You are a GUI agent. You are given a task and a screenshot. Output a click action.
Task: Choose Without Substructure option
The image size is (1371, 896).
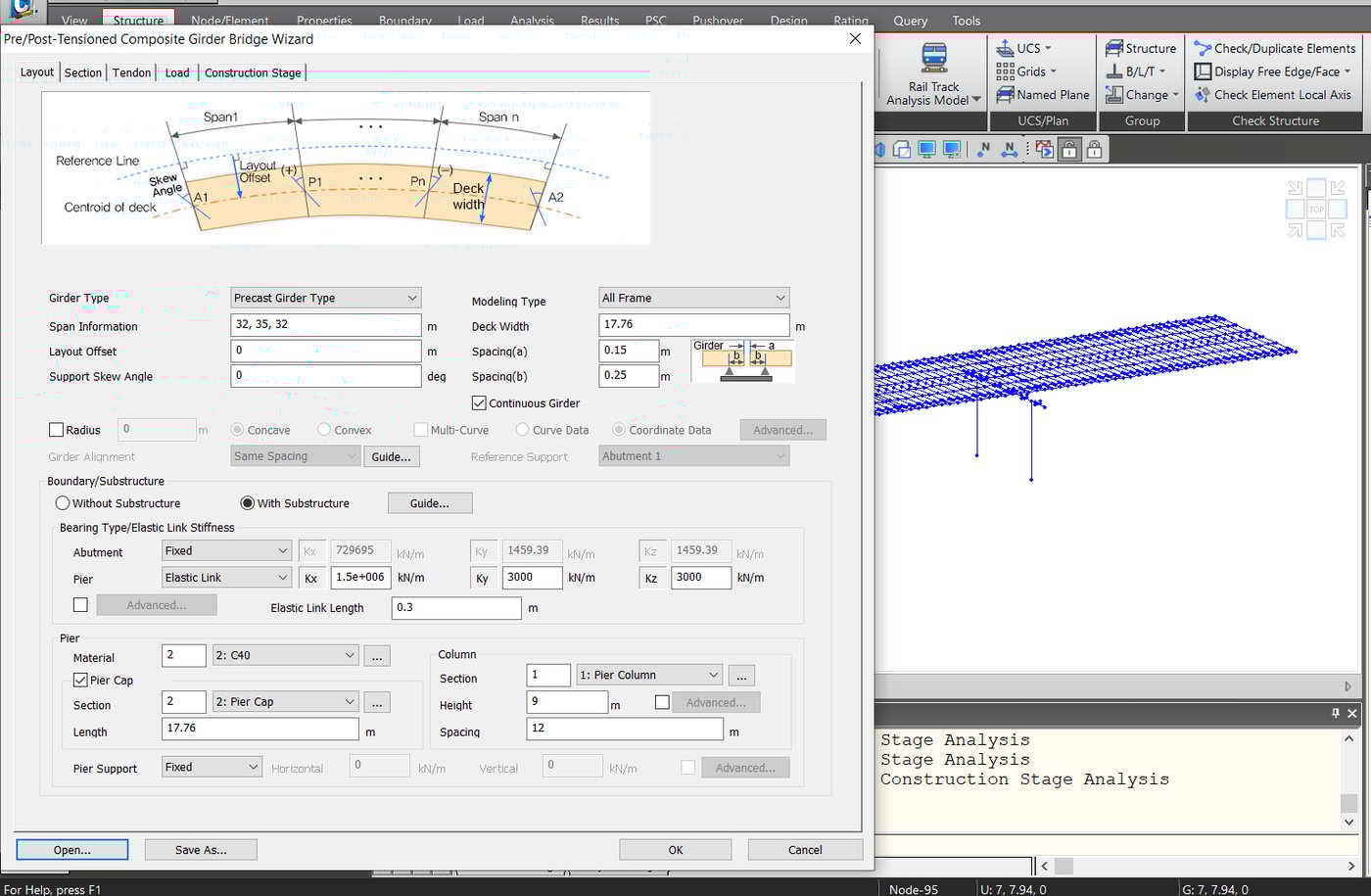[x=62, y=502]
